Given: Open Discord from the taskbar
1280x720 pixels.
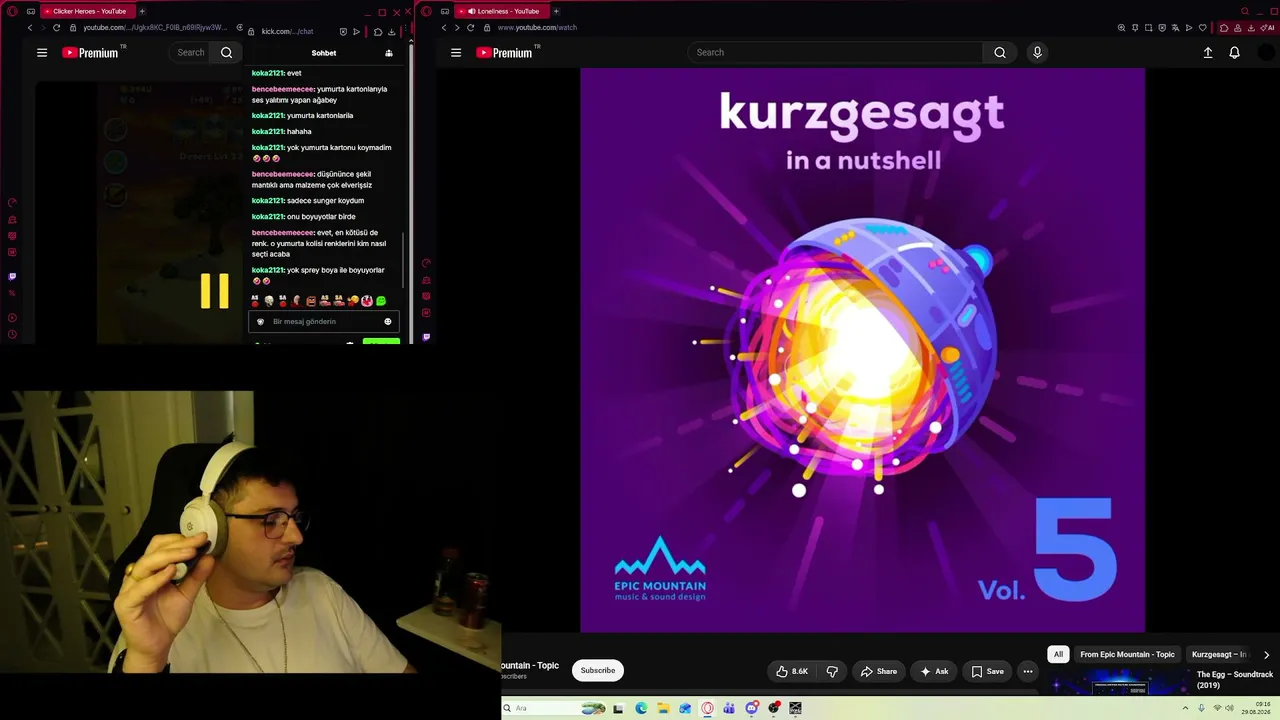Looking at the screenshot, I should click(x=751, y=708).
